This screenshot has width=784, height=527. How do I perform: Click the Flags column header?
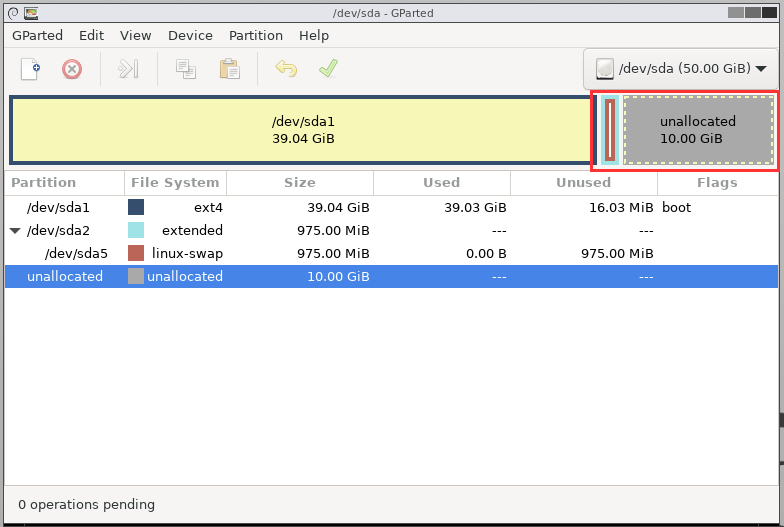click(x=718, y=182)
